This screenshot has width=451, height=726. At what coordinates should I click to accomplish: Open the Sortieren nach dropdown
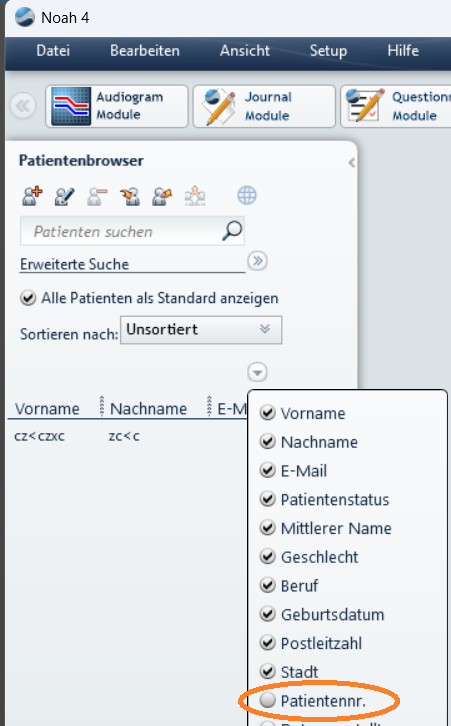201,330
